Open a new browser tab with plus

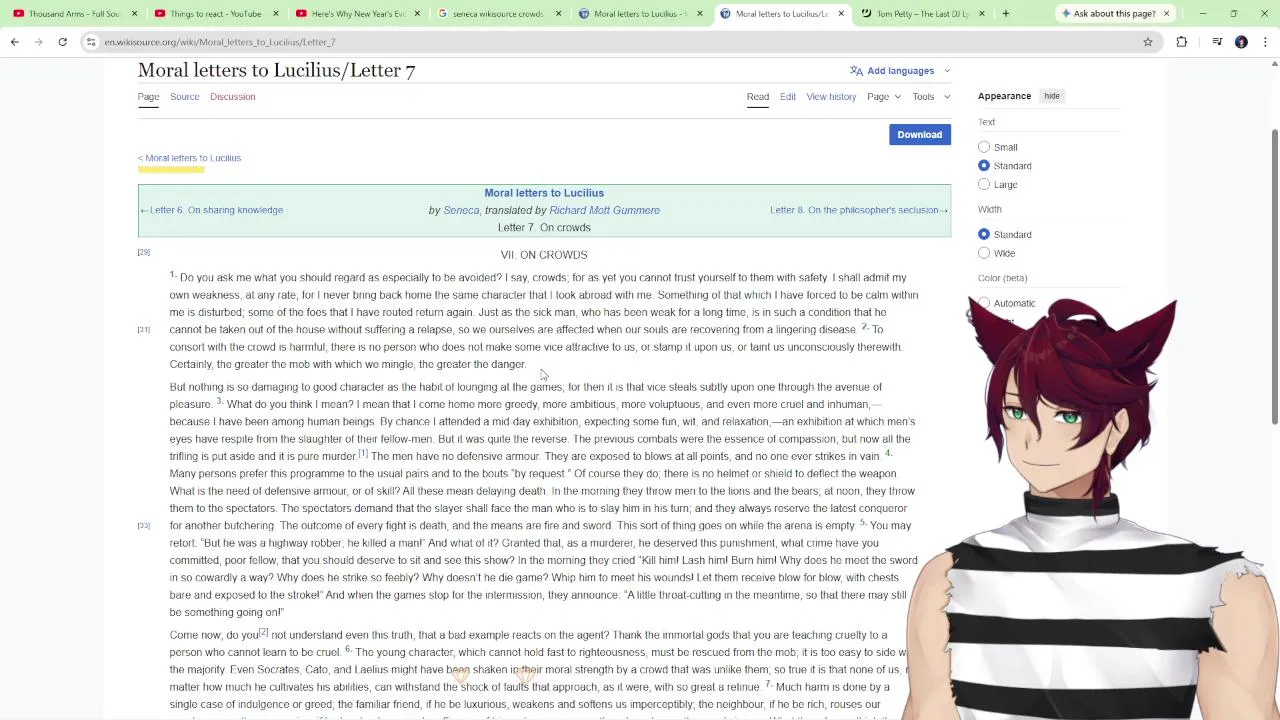[x=1006, y=14]
